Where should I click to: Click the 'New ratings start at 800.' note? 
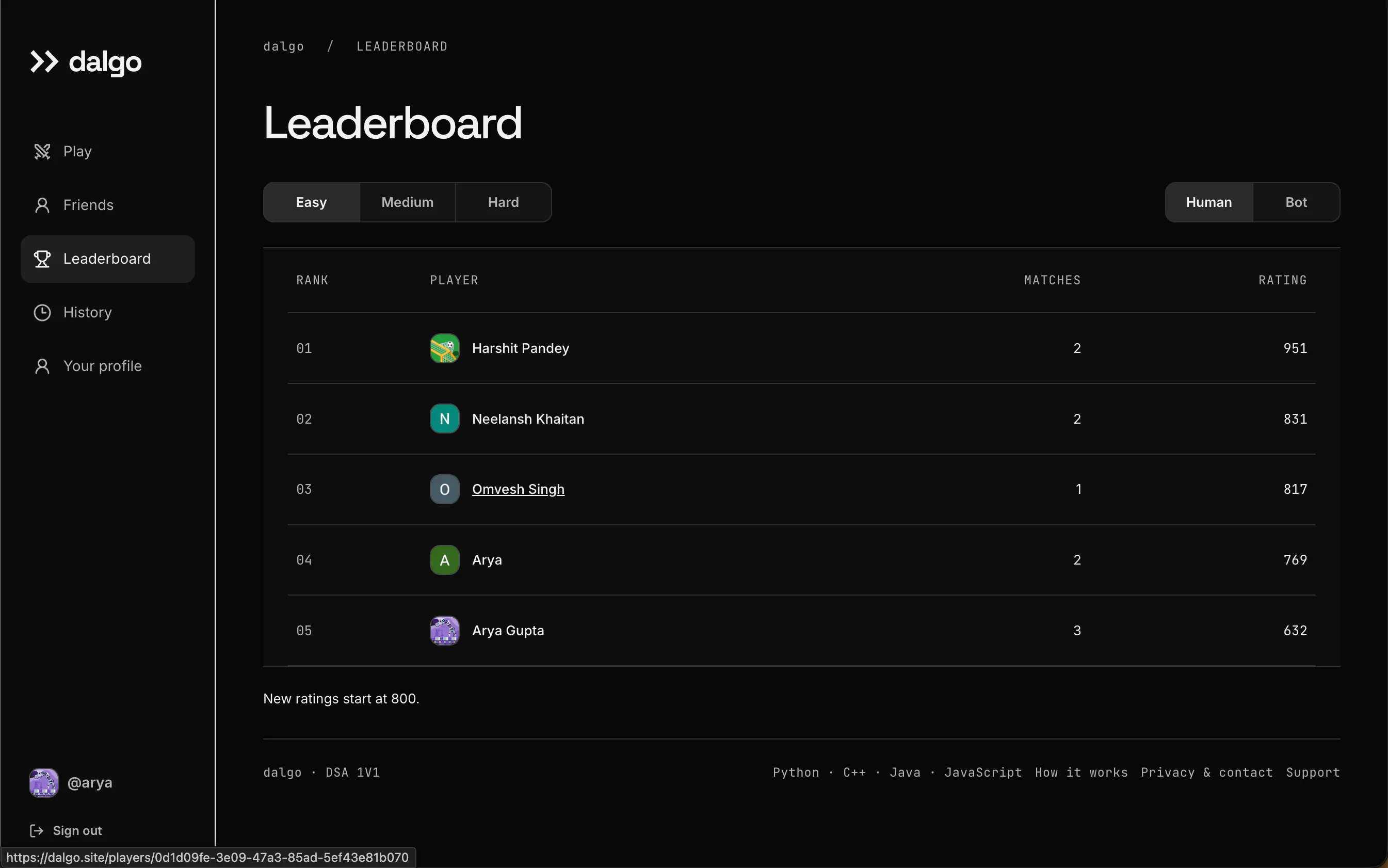(341, 699)
